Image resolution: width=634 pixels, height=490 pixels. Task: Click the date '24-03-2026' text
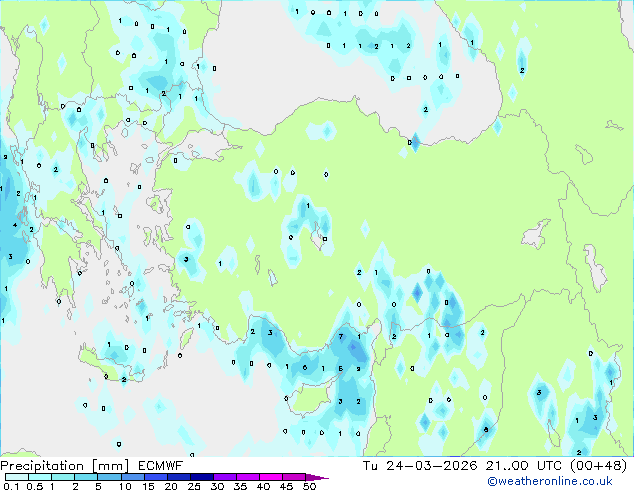coord(431,466)
